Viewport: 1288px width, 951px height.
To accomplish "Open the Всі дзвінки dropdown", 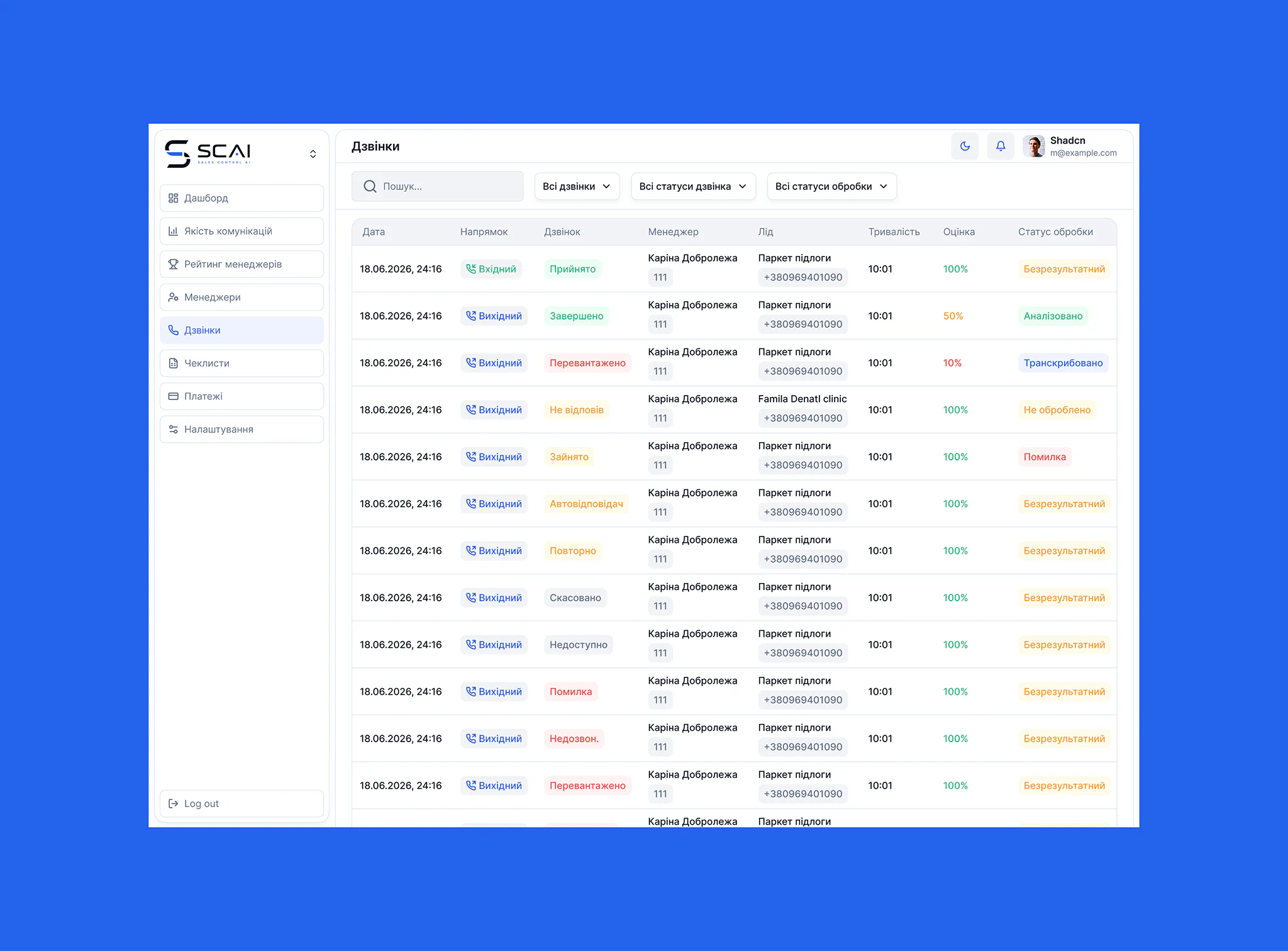I will tap(577, 186).
